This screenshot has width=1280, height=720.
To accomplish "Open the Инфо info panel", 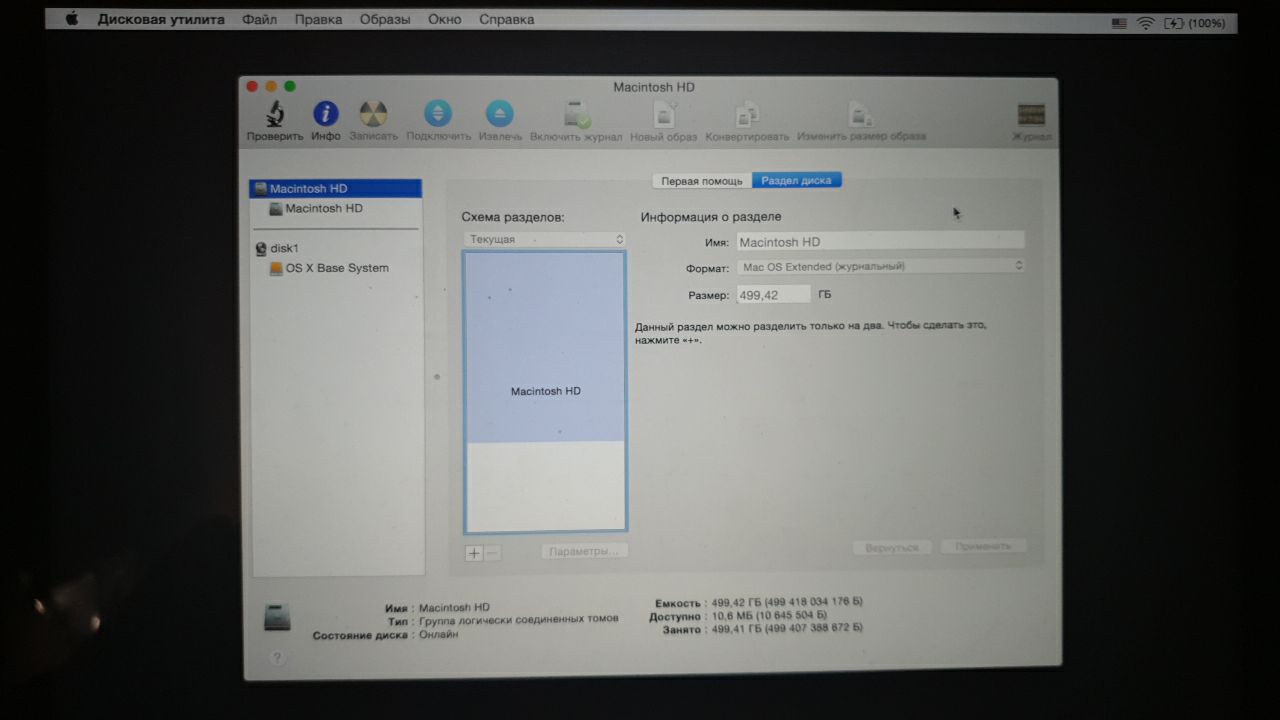I will click(x=326, y=114).
